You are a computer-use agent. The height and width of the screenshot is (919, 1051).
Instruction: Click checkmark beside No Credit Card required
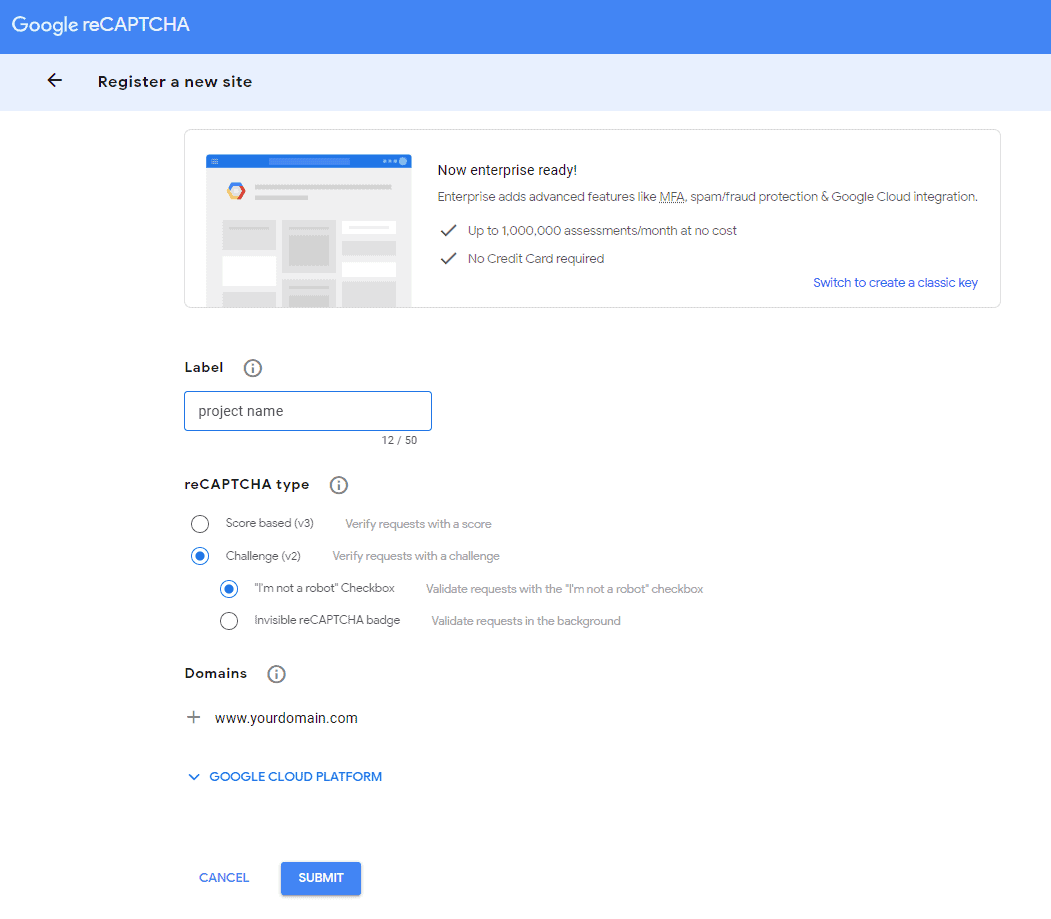pos(448,259)
